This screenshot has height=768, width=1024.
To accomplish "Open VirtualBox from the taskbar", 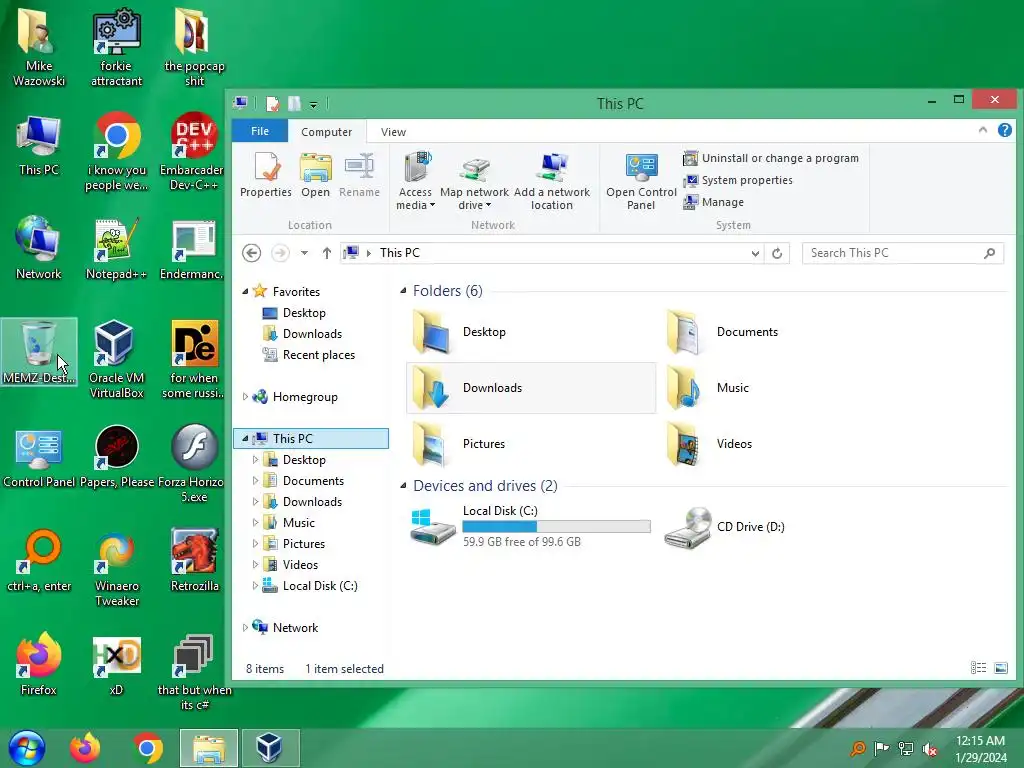I will pos(270,748).
